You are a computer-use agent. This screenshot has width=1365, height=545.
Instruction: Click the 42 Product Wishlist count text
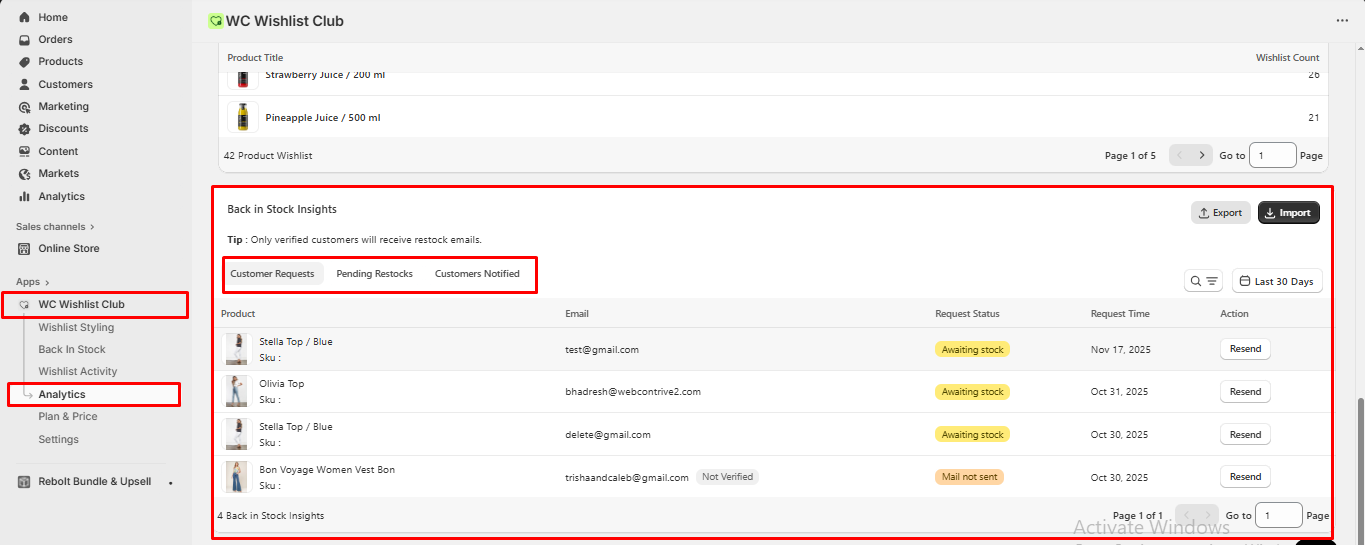coord(268,156)
